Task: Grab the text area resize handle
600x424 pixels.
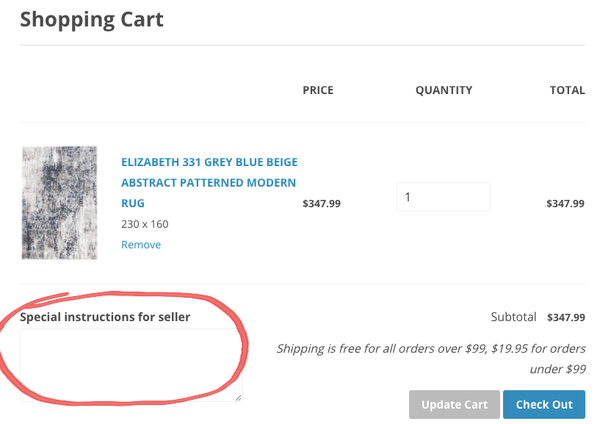Action: tap(238, 397)
